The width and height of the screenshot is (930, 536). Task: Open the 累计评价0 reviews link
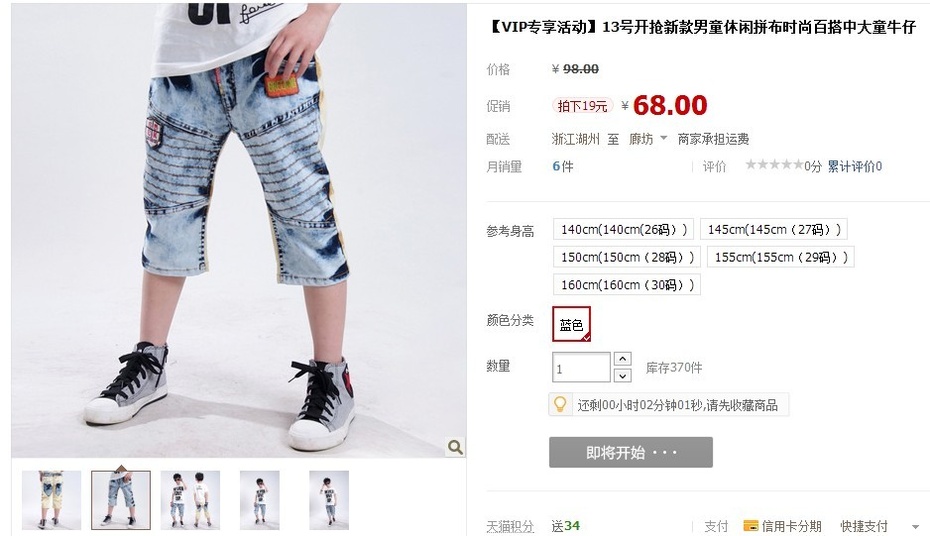tap(855, 167)
